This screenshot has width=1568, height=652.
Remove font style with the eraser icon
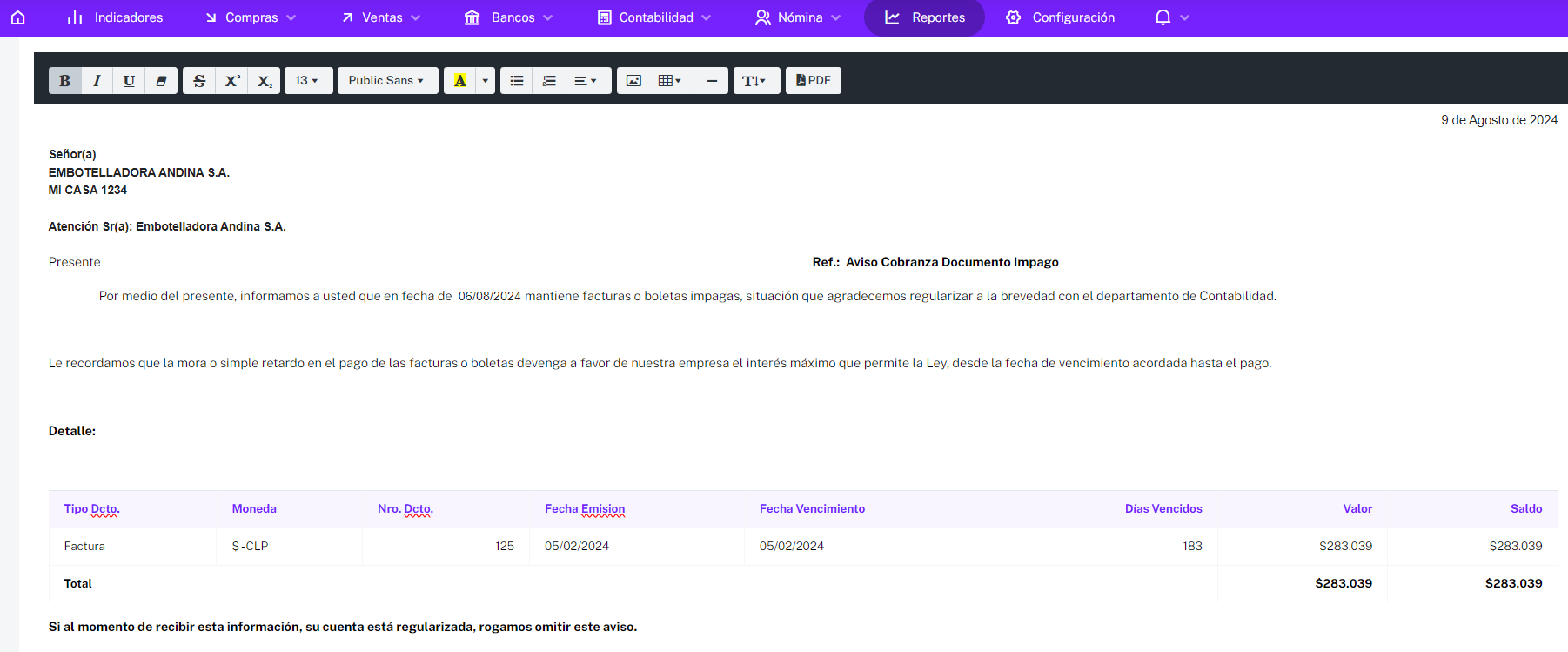tap(161, 81)
